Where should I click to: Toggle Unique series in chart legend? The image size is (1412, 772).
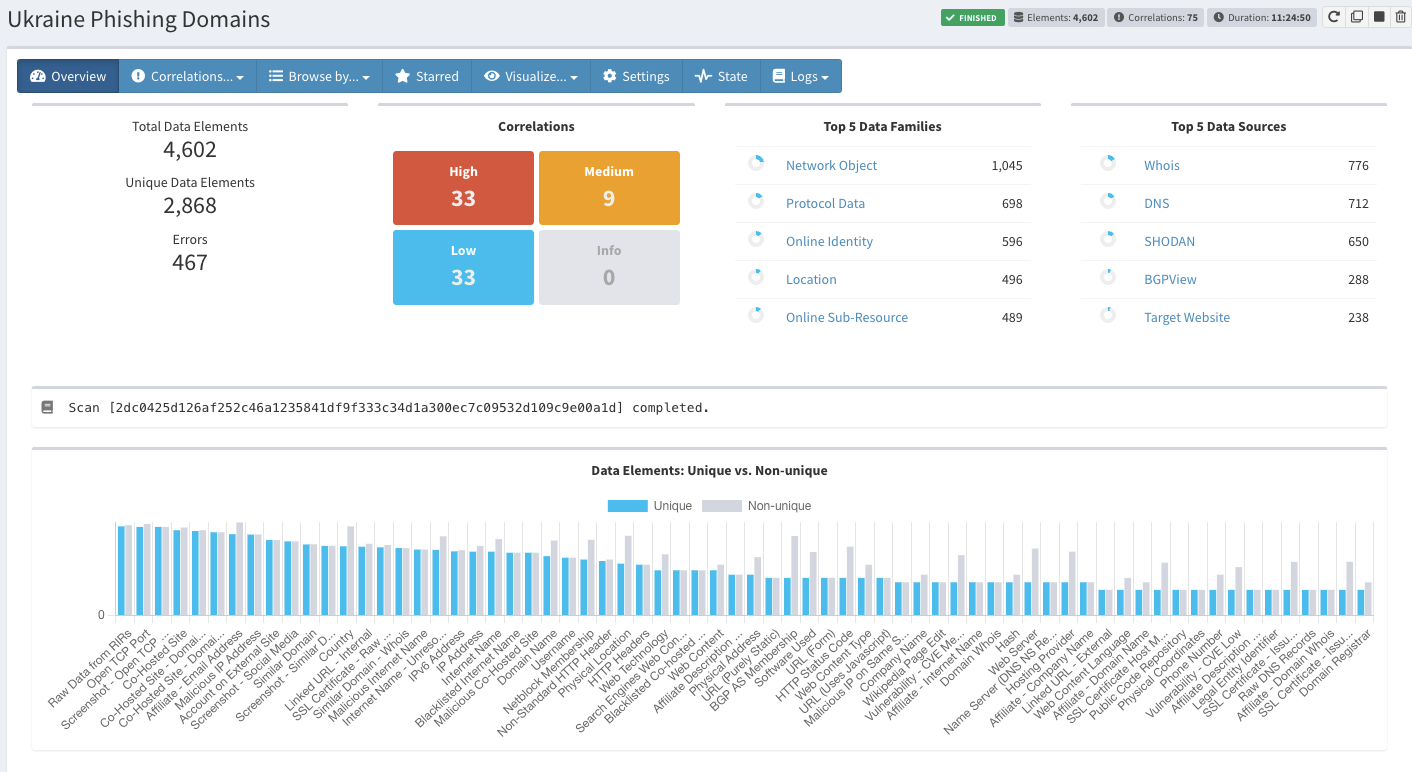[650, 506]
